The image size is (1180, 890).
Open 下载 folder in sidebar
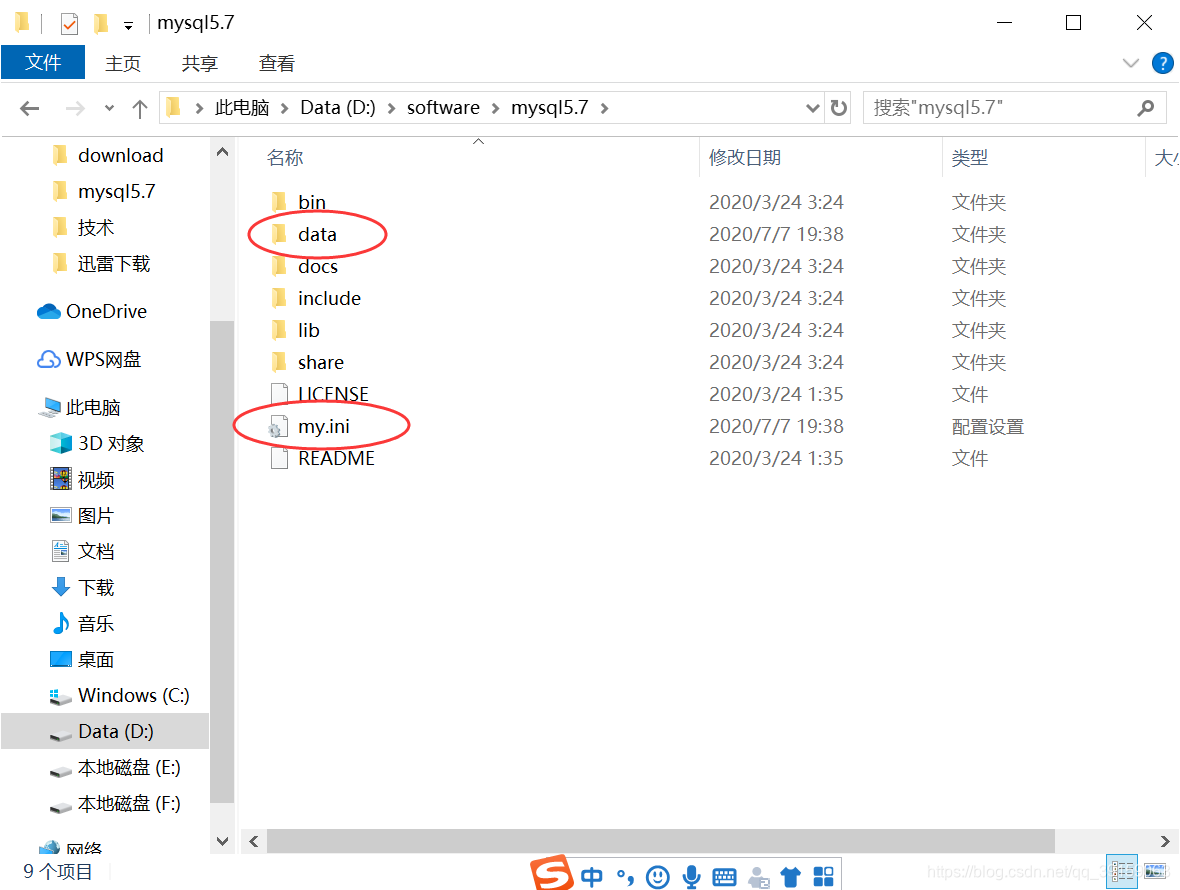click(96, 588)
